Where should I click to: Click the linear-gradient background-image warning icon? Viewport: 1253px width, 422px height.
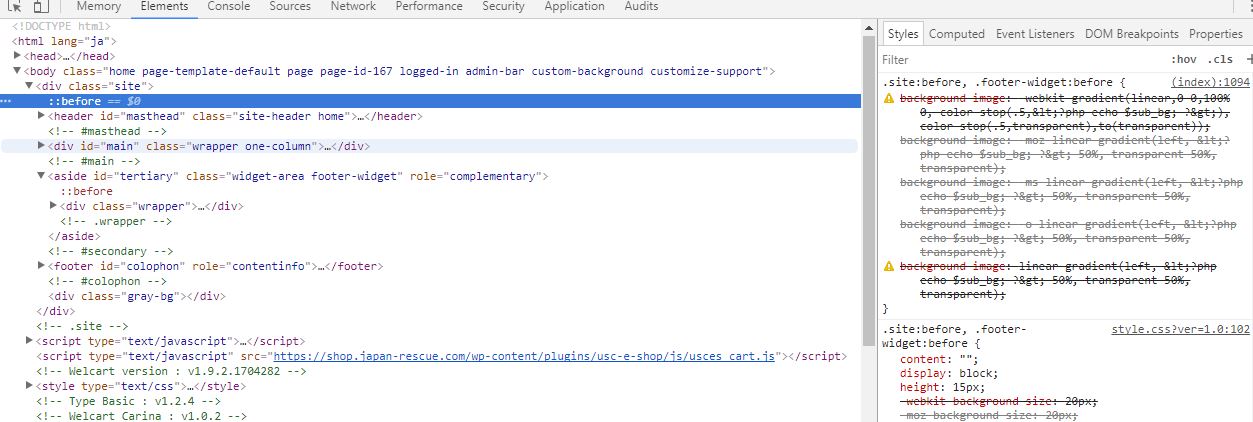pyautogui.click(x=888, y=267)
